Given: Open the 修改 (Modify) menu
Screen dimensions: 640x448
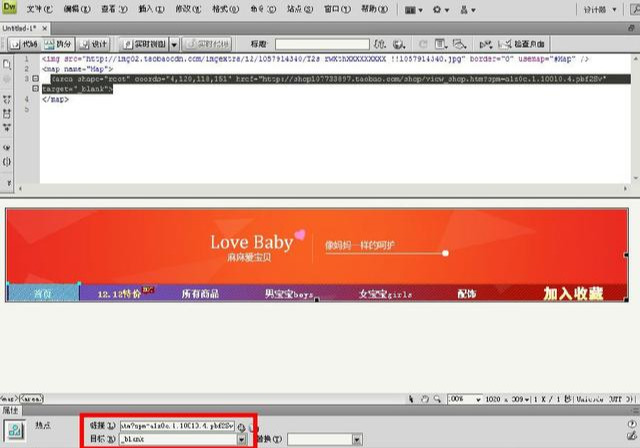Looking at the screenshot, I should pyautogui.click(x=188, y=9).
